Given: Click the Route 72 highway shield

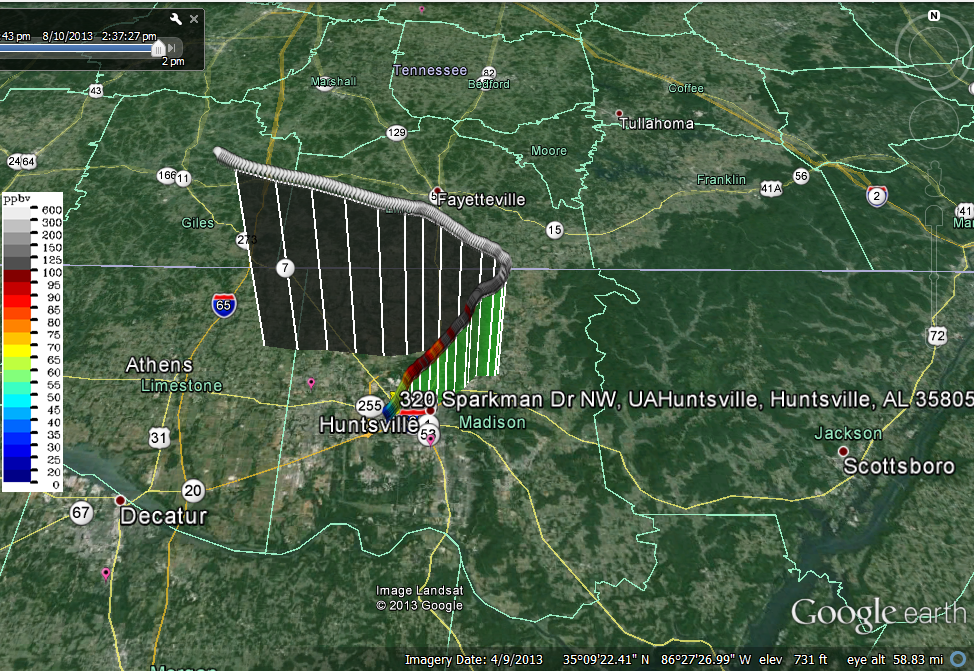Looking at the screenshot, I should click(x=937, y=336).
